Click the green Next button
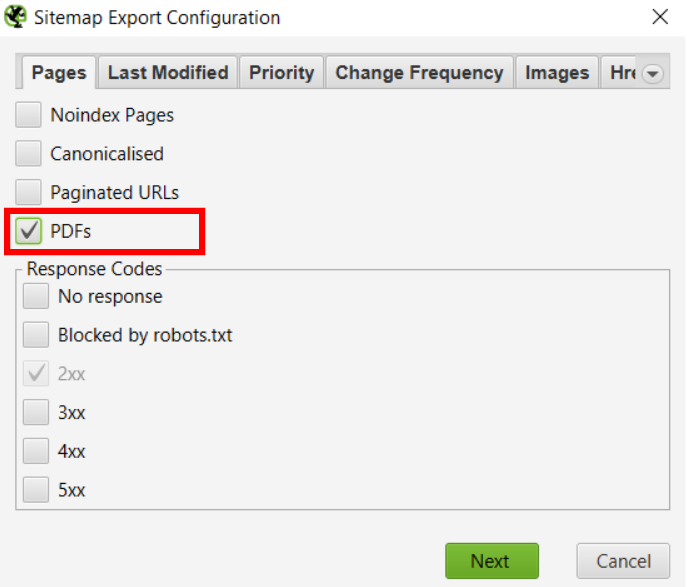The image size is (687, 587). pyautogui.click(x=492, y=561)
